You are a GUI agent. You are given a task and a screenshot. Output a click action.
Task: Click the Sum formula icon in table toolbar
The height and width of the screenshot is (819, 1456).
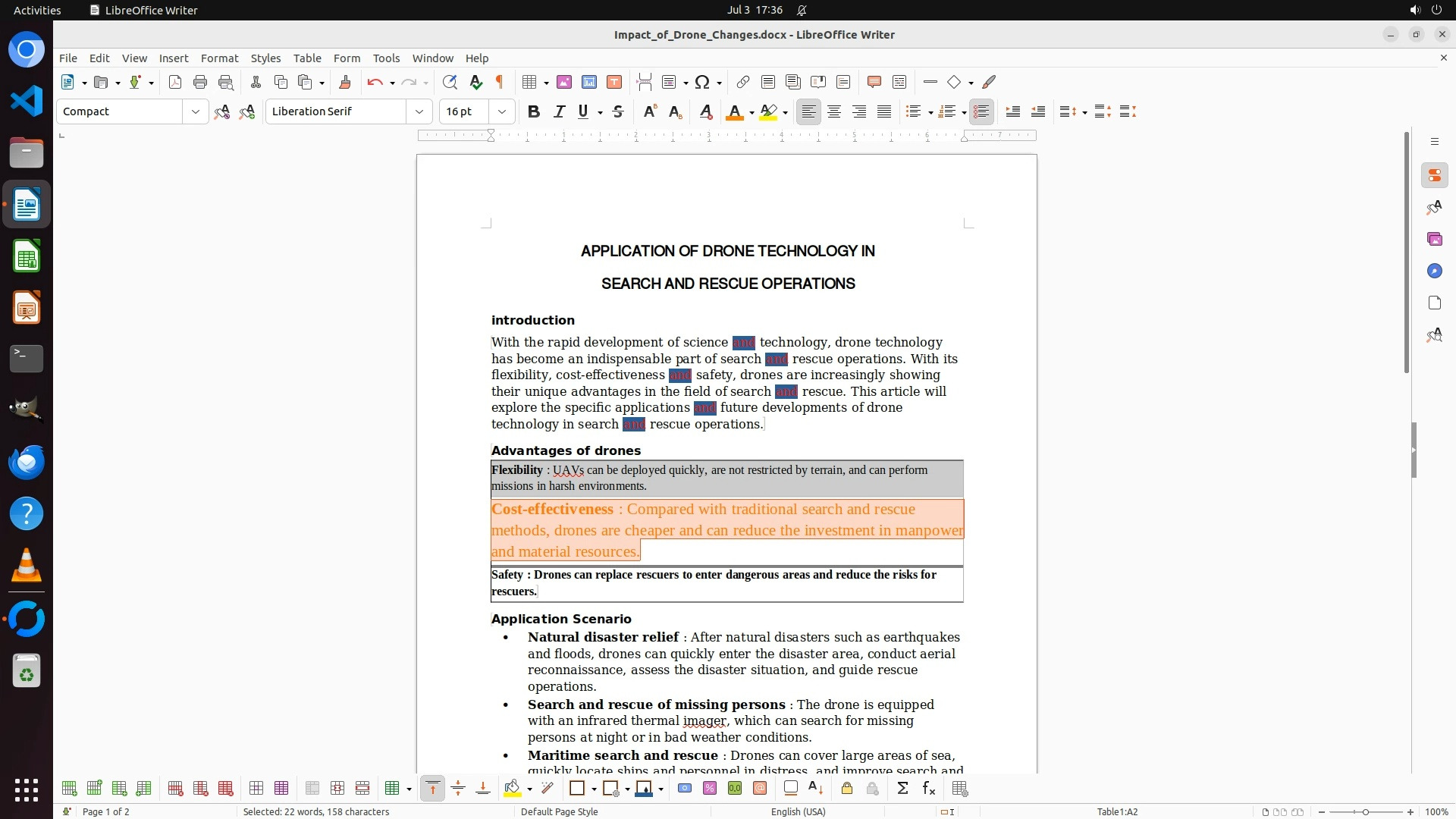(x=902, y=789)
